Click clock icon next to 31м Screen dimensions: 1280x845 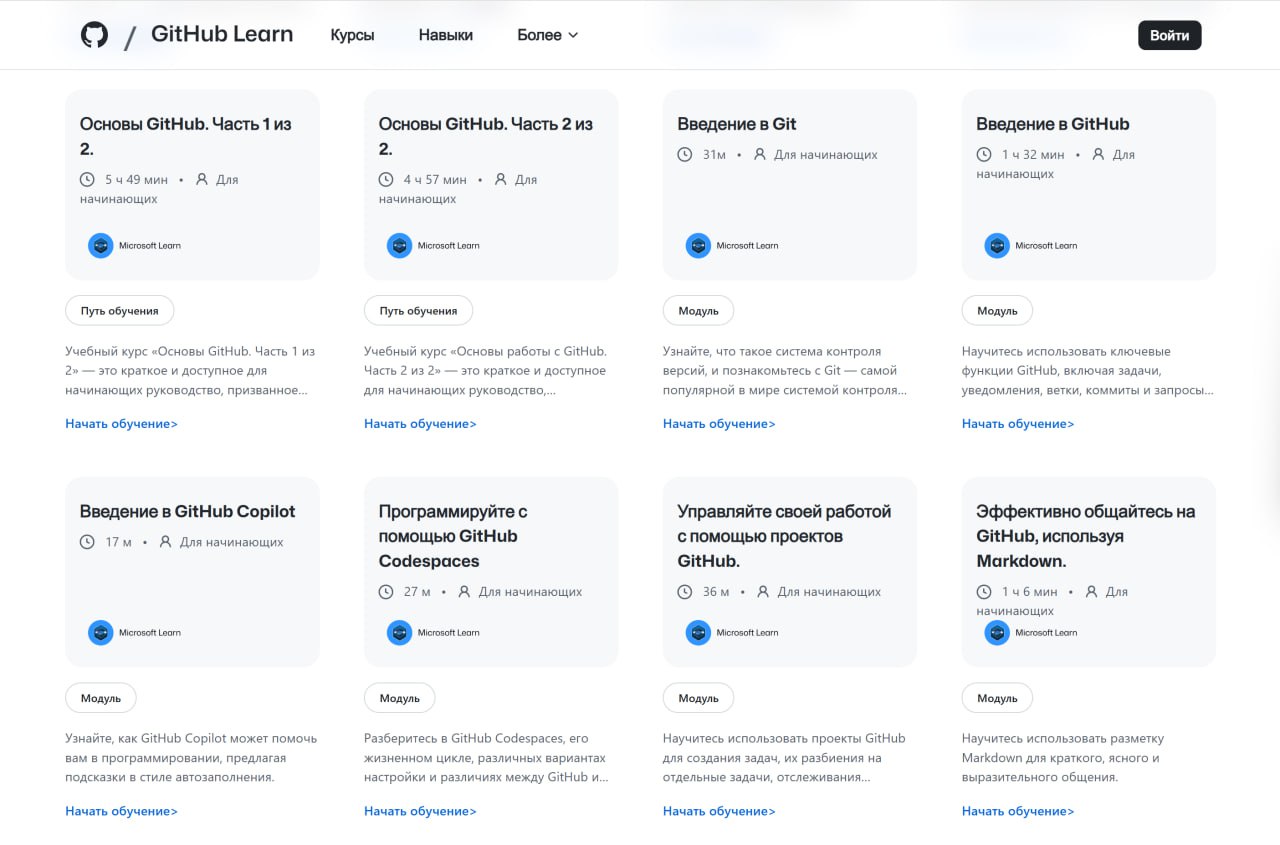click(x=685, y=155)
